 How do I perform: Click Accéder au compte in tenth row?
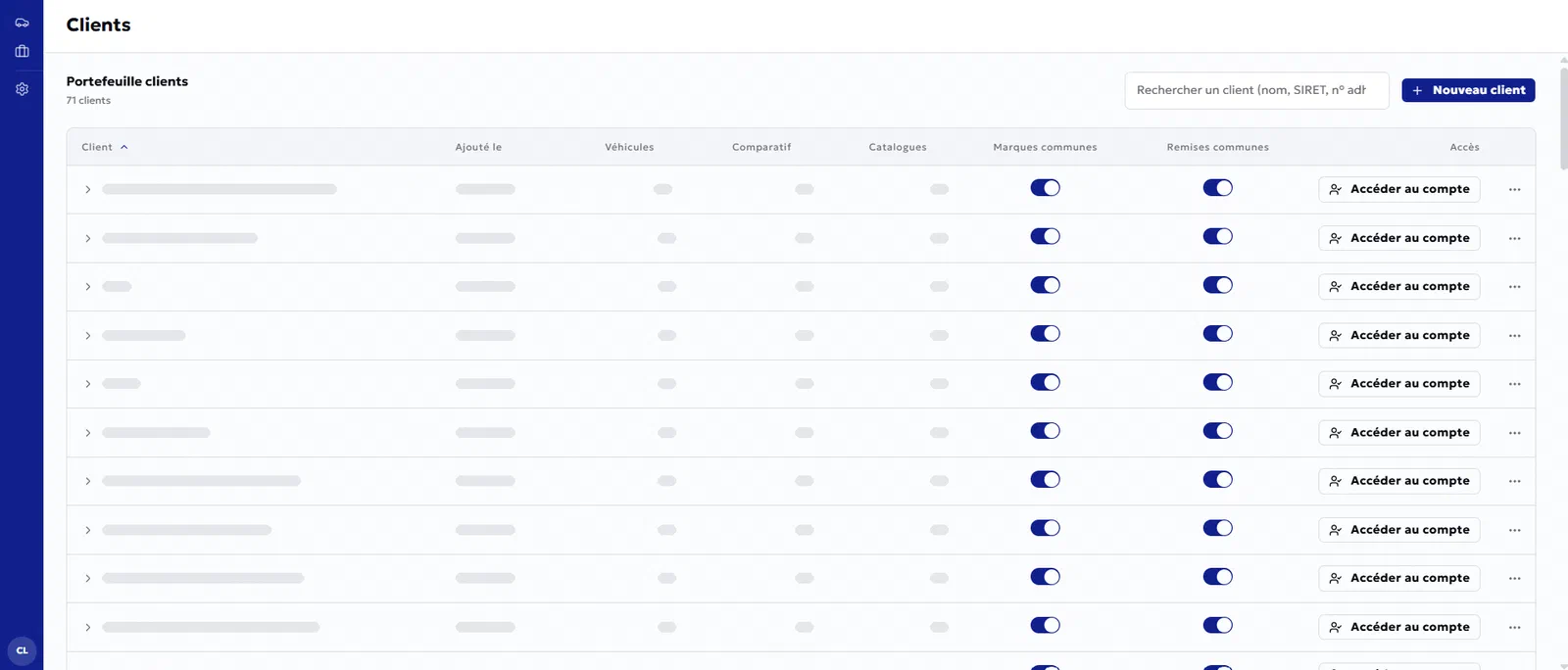coord(1398,627)
